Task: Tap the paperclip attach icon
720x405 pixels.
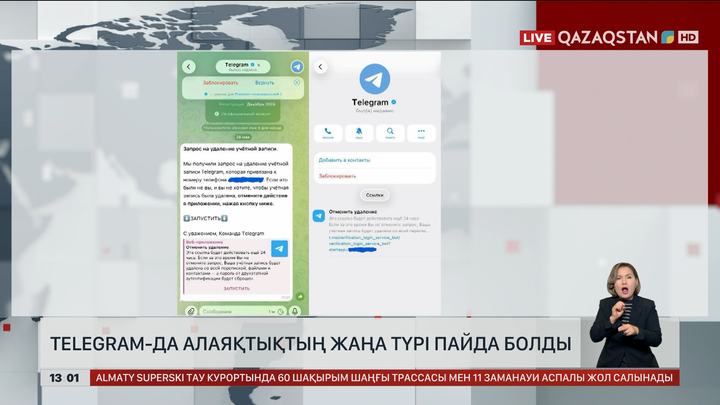Action: [x=191, y=311]
